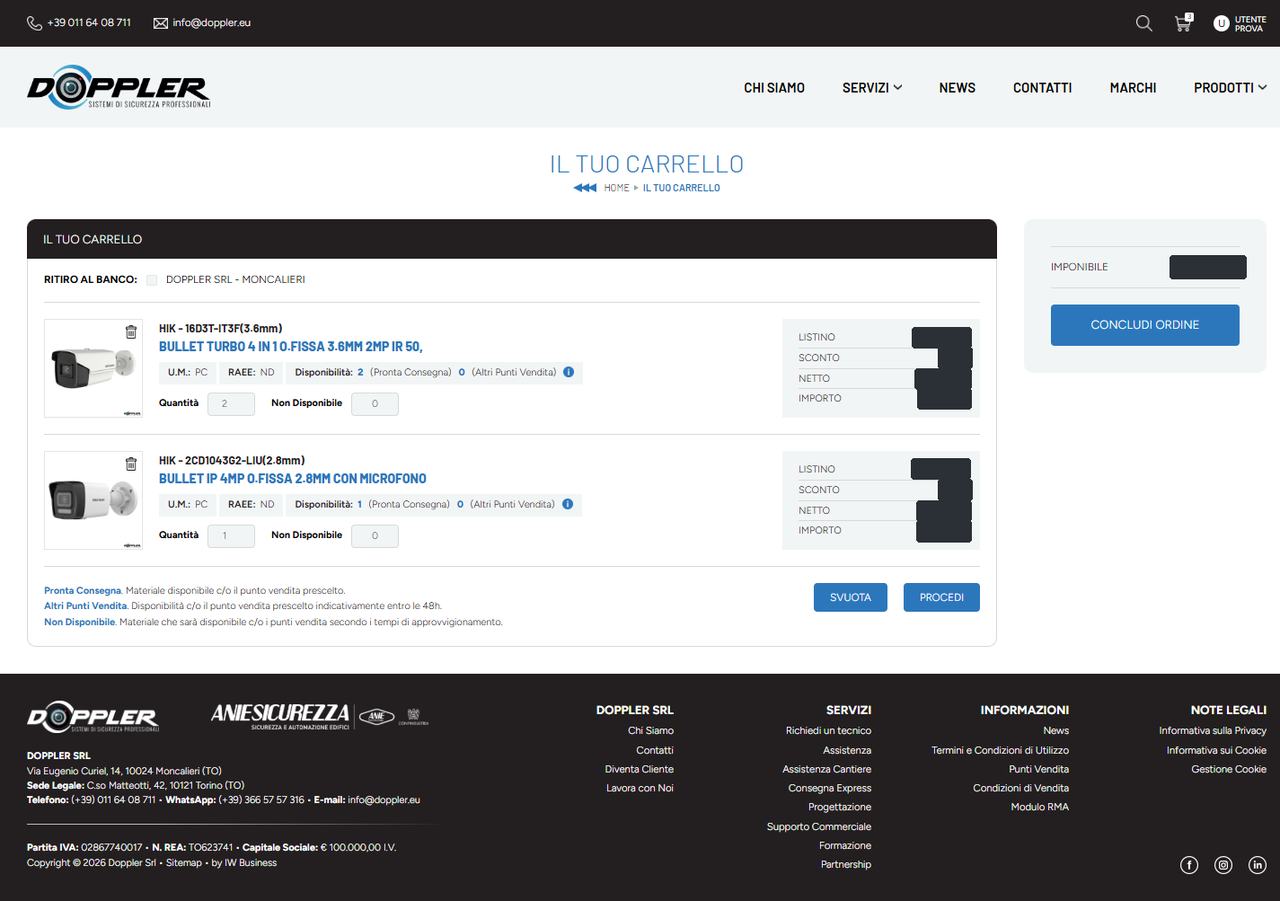Screen dimensions: 1280x901
Task: Show availability info for BULLET TURBO item
Action: click(x=568, y=372)
